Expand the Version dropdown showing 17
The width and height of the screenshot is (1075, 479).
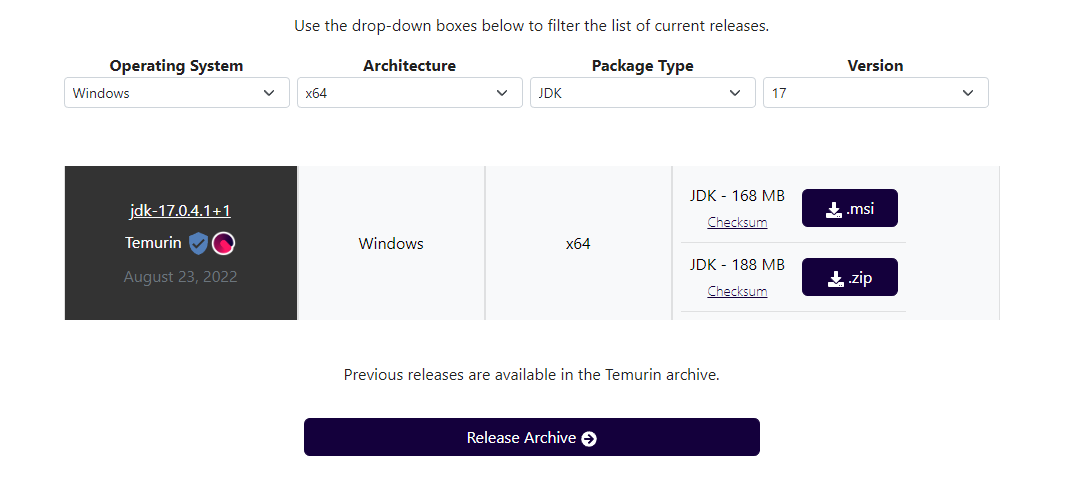click(875, 93)
